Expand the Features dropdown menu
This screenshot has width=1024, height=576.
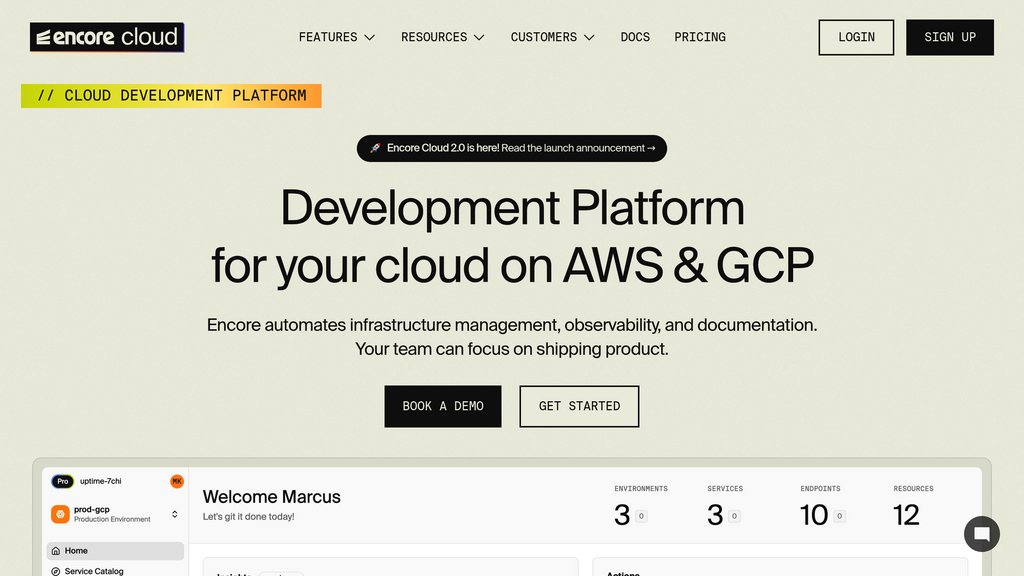(x=337, y=37)
